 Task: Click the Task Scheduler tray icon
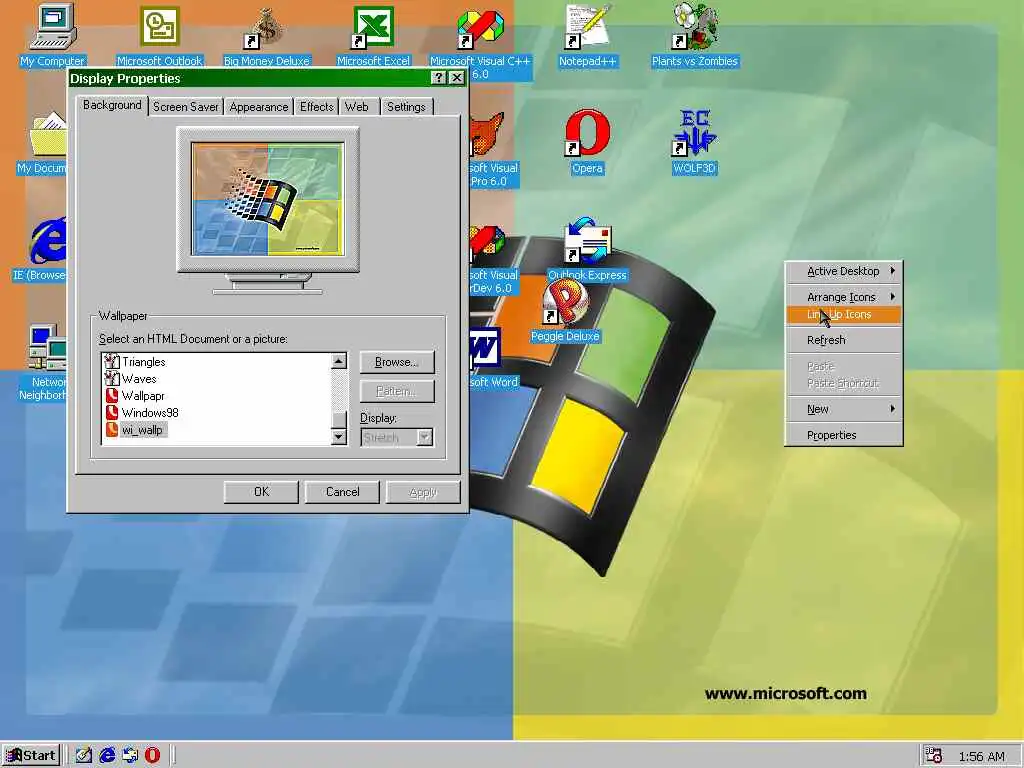click(934, 756)
